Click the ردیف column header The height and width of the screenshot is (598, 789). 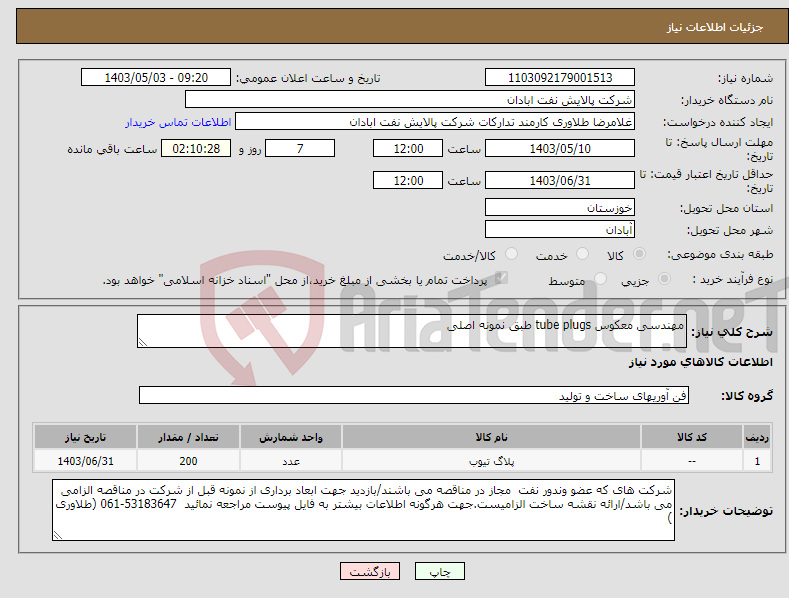click(x=757, y=437)
